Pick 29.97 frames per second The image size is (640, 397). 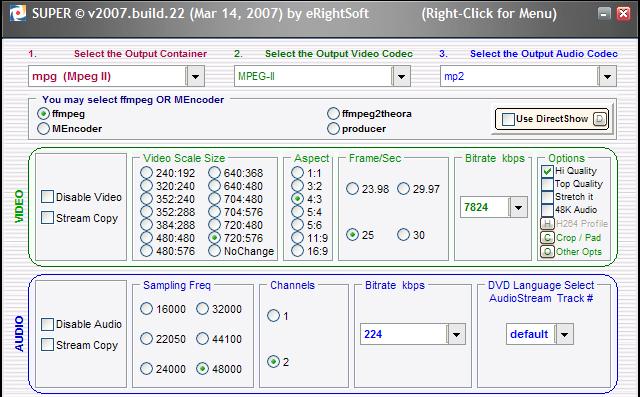coord(403,189)
